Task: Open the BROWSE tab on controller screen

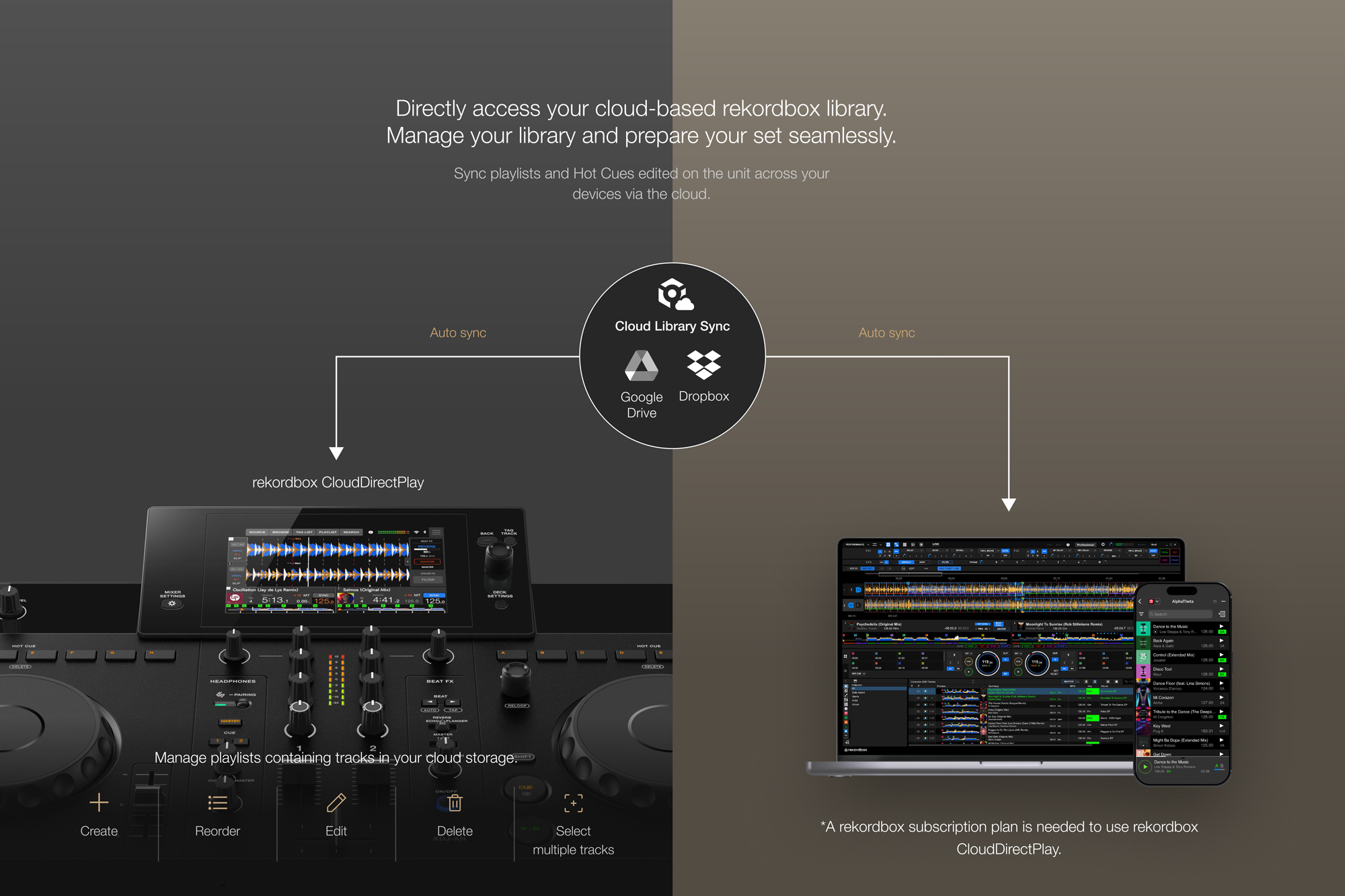Action: (280, 532)
